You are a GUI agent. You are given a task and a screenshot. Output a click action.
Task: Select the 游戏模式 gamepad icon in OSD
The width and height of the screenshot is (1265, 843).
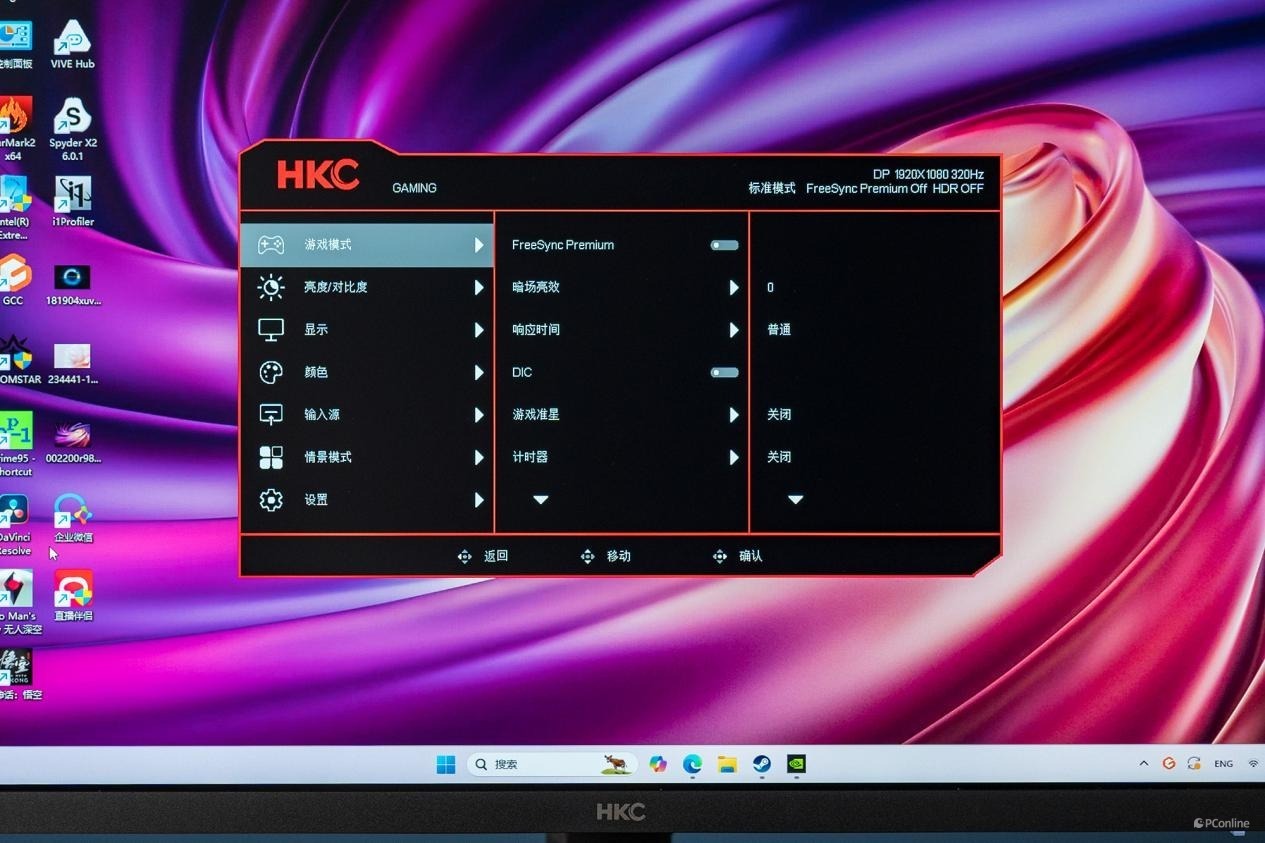[271, 245]
